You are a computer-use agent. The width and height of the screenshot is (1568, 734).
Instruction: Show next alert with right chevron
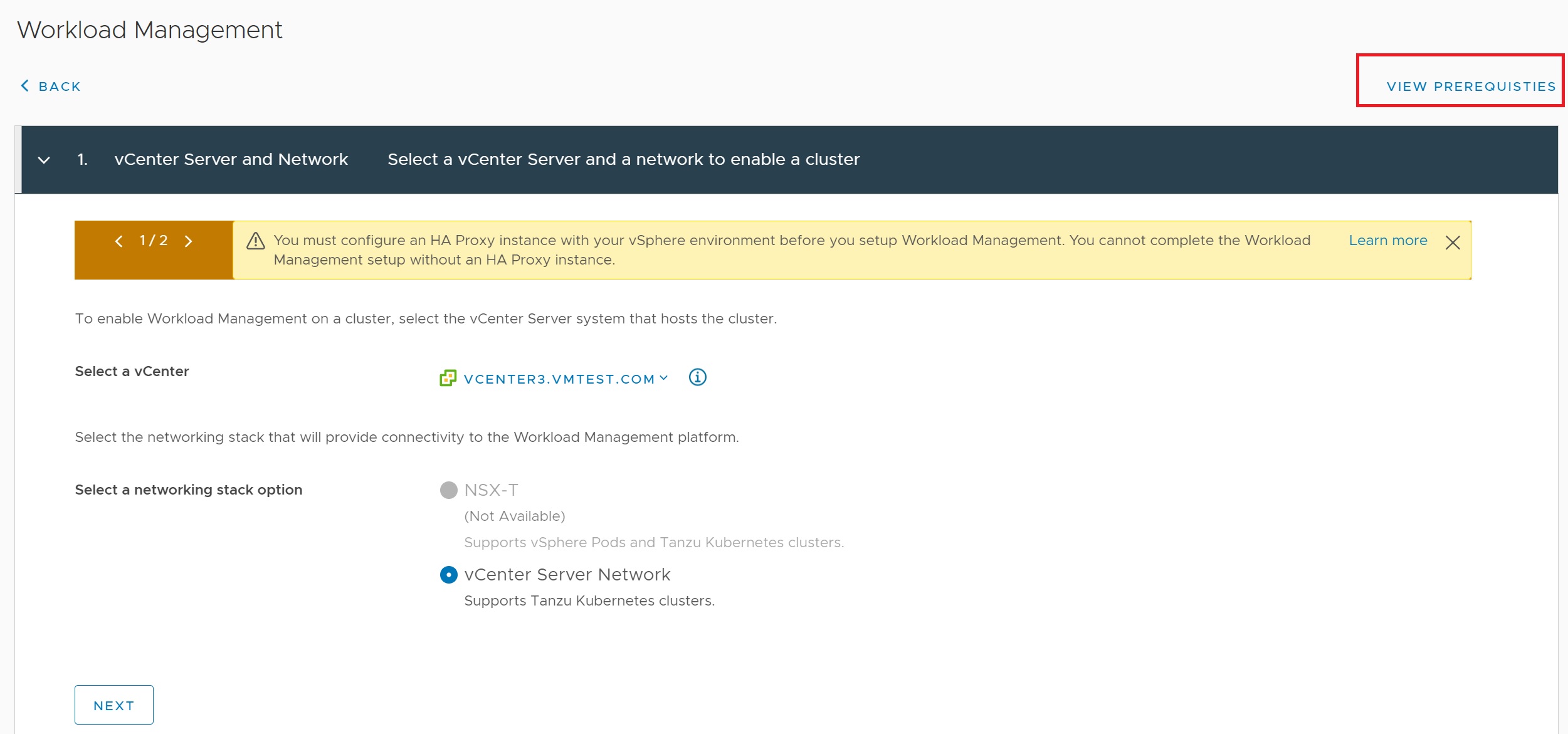pos(188,241)
